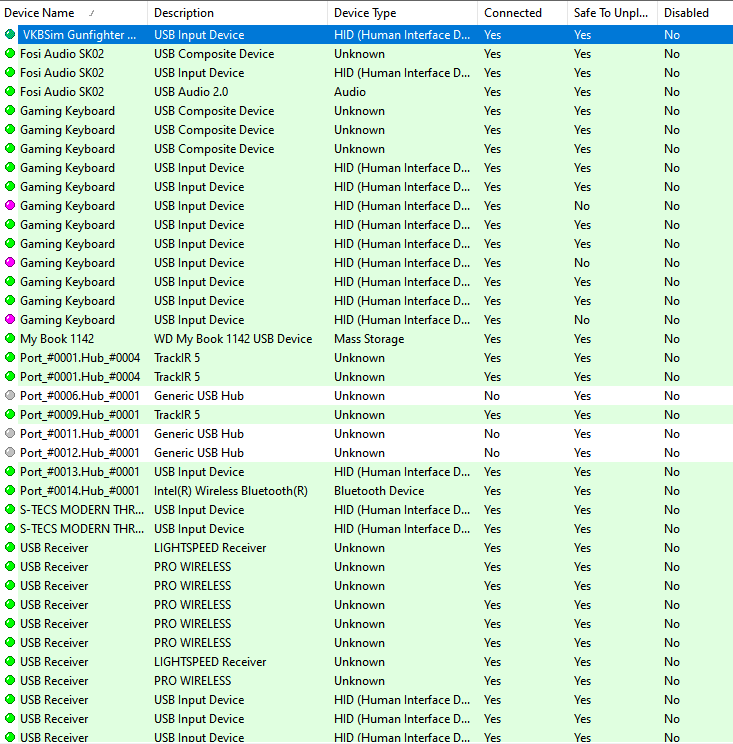Sort by the Device Type column header
This screenshot has width=733, height=744.
point(402,13)
